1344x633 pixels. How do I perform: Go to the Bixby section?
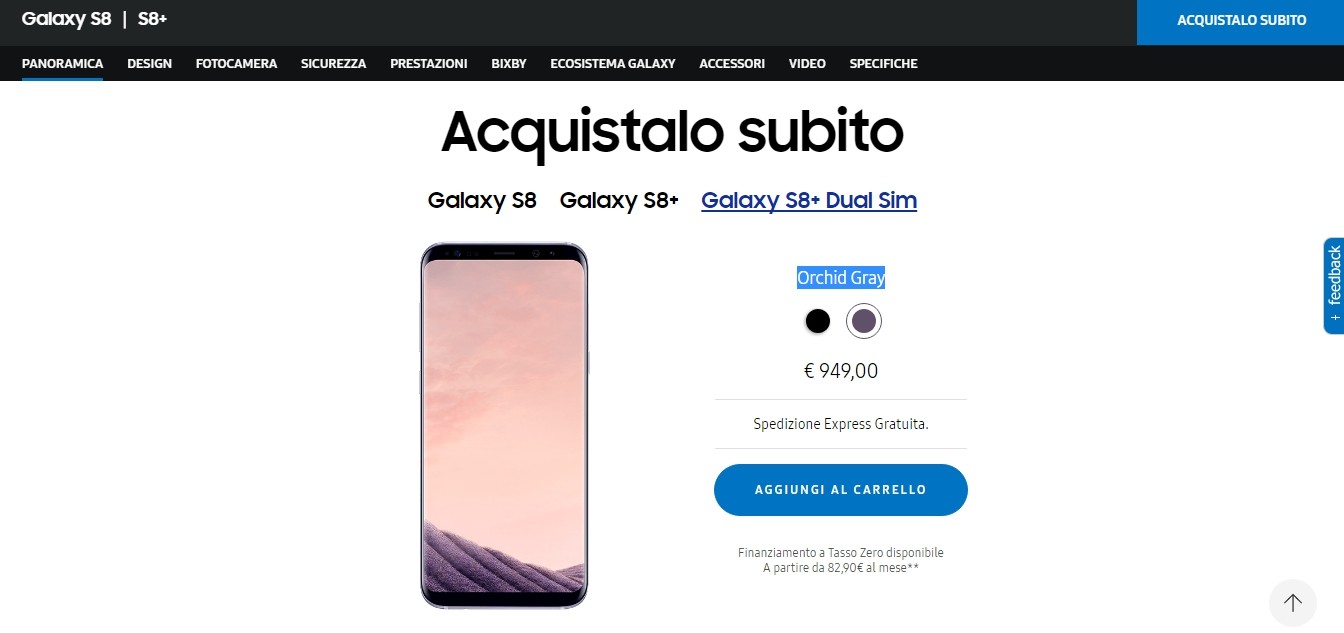click(508, 63)
